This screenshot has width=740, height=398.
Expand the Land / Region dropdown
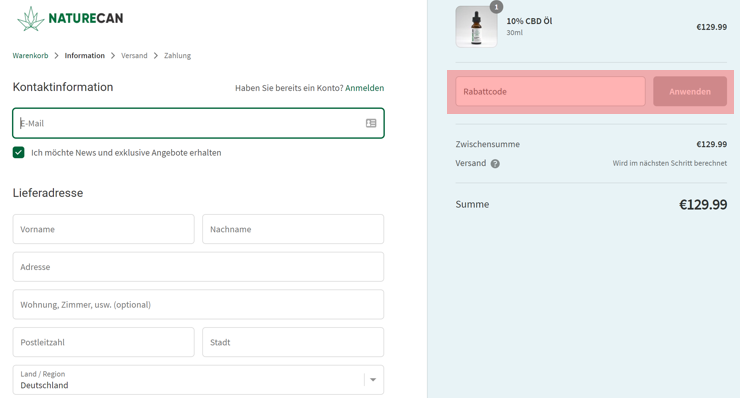pyautogui.click(x=198, y=380)
